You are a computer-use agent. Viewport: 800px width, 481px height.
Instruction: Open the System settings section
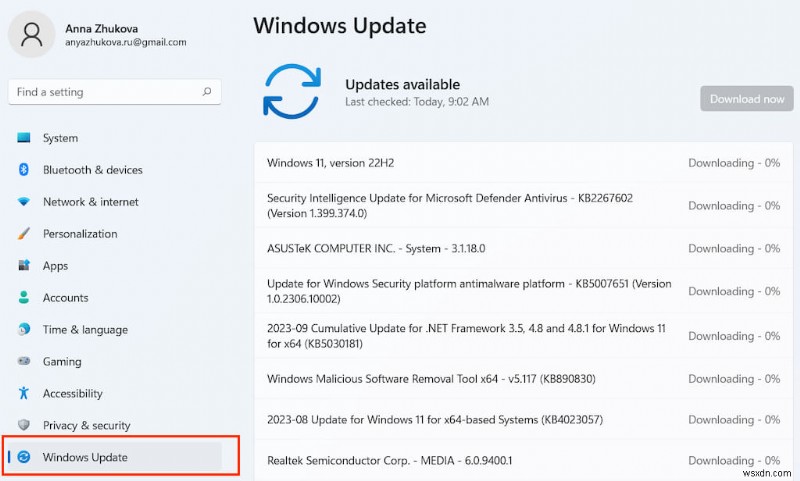60,138
